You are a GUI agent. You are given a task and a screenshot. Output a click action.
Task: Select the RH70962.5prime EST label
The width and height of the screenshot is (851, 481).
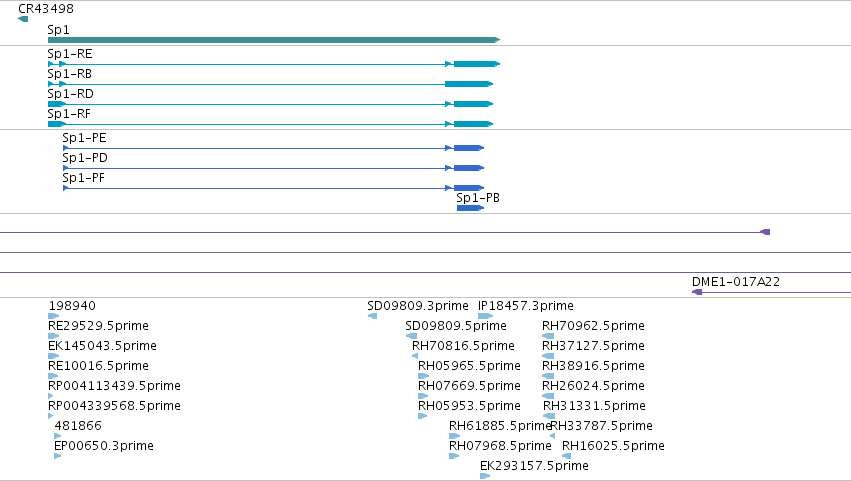click(x=593, y=326)
